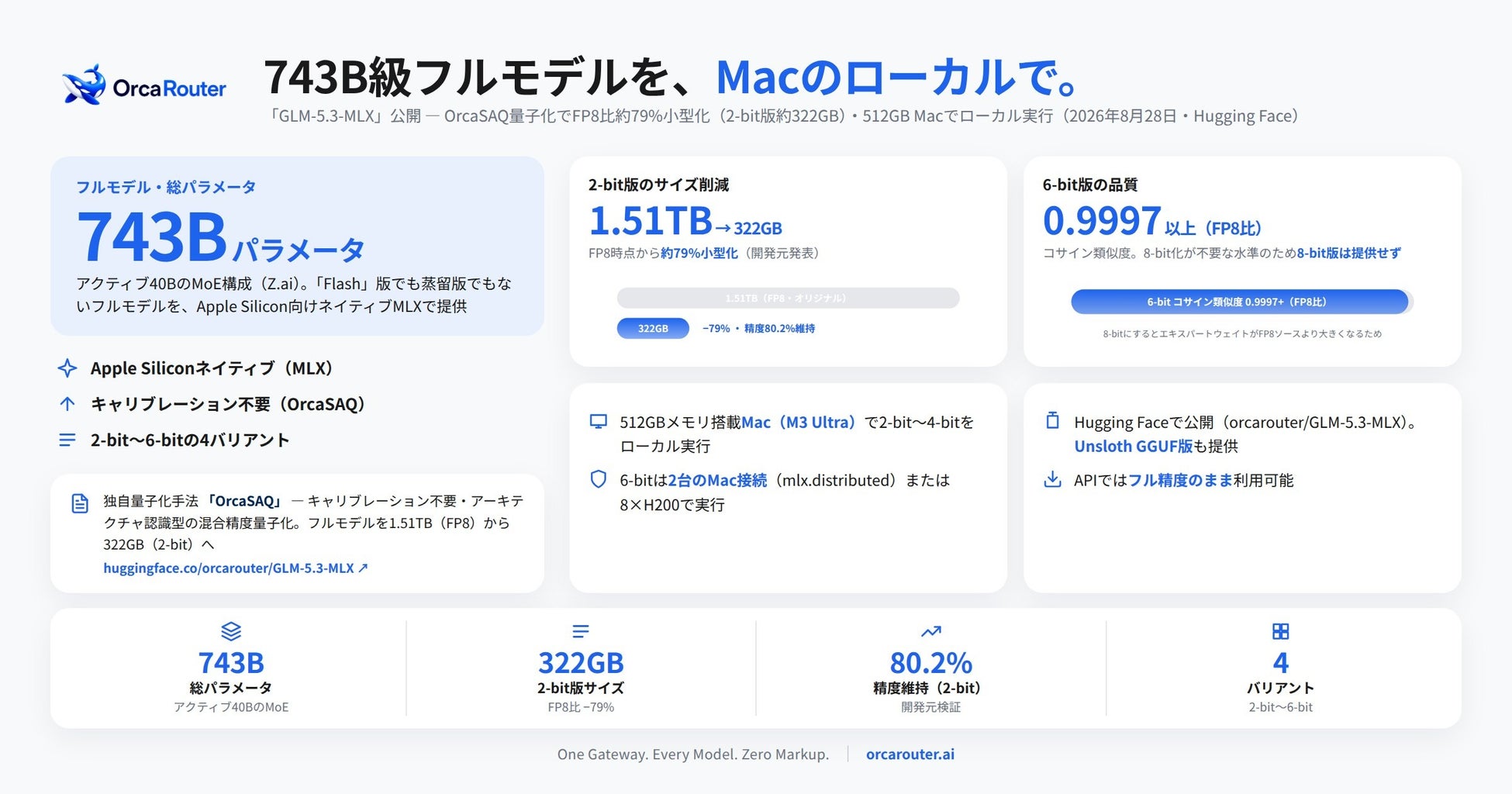Open the huggingface.co/orcarouter/GLM-5.3-MLX link
1512x794 pixels.
tap(235, 568)
